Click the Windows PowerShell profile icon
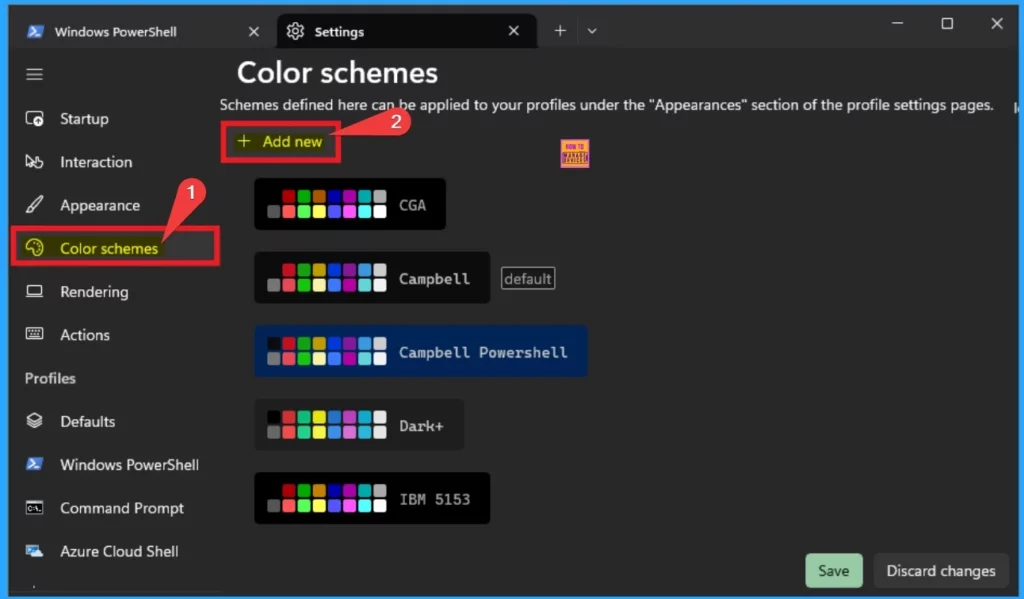Screen dimensions: 1024x599 click(34, 464)
